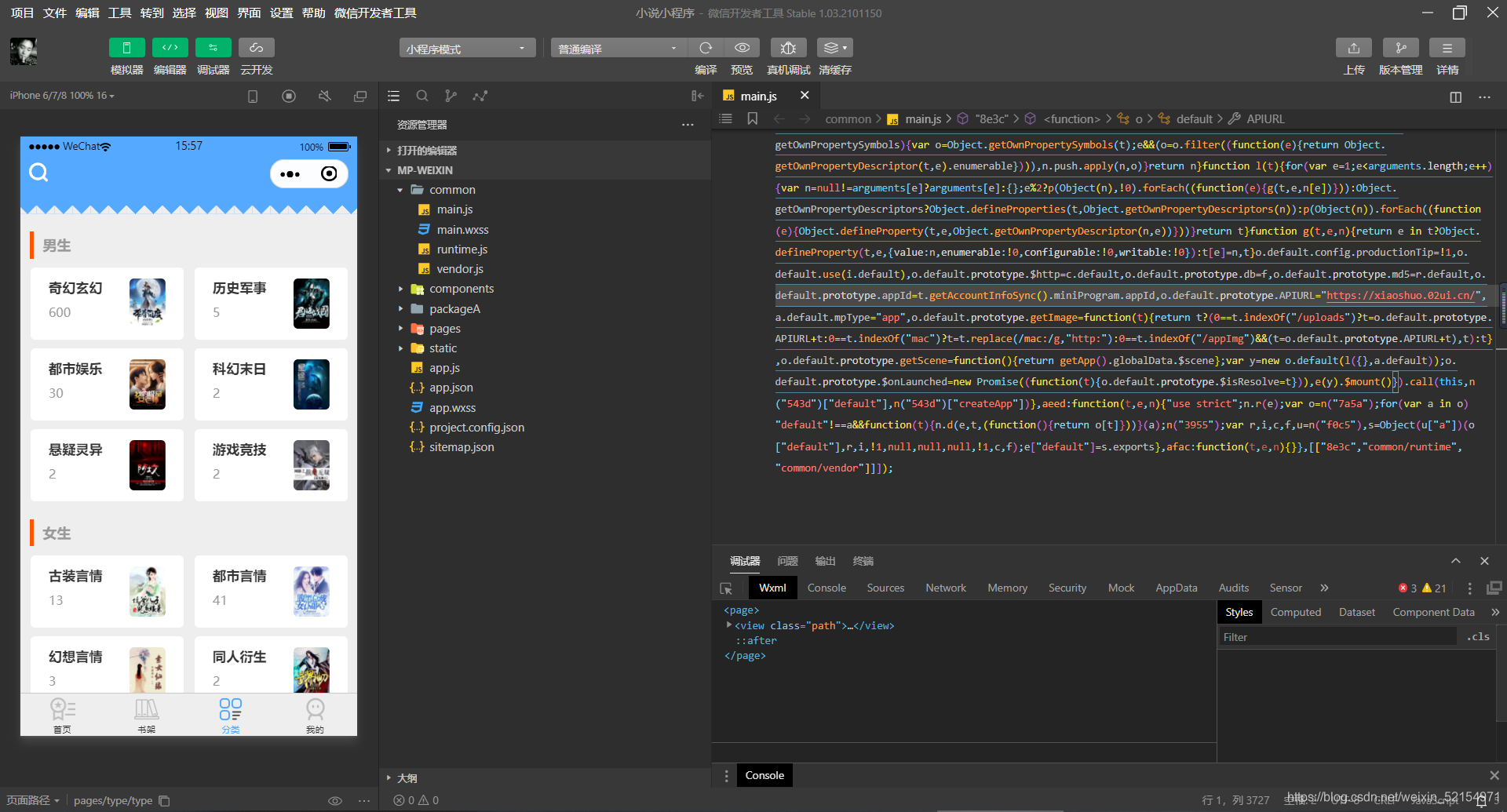Toggle simulator sound mute icon
The image size is (1507, 812).
point(325,96)
